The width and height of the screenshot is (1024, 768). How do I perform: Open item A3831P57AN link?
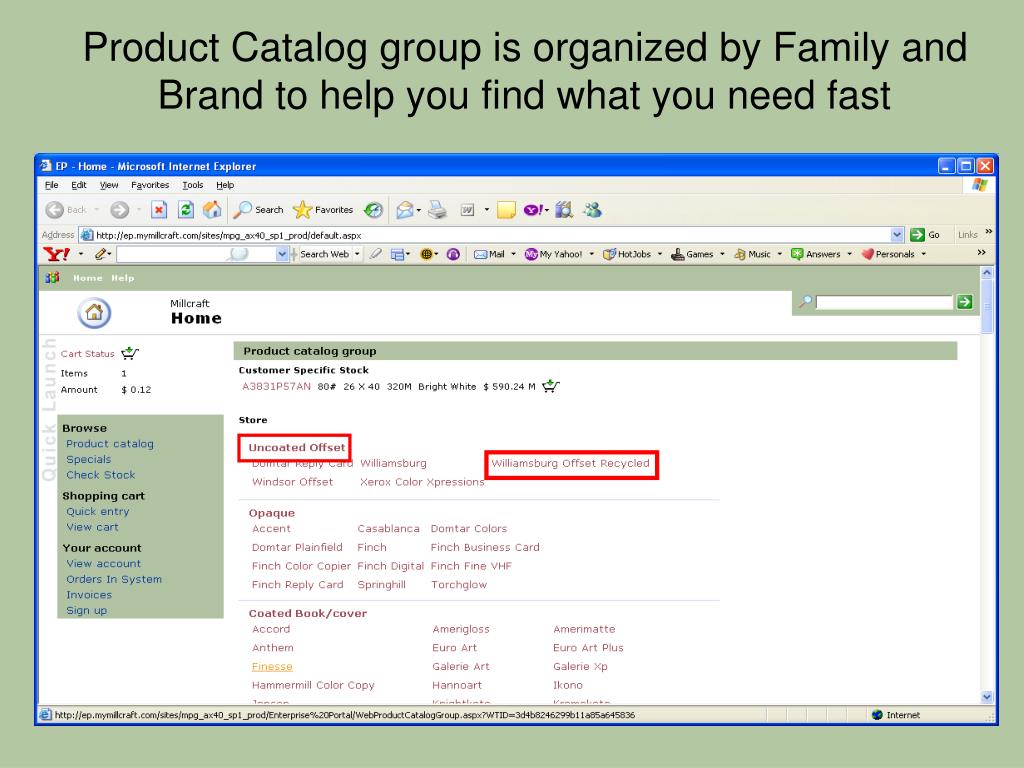pyautogui.click(x=276, y=386)
